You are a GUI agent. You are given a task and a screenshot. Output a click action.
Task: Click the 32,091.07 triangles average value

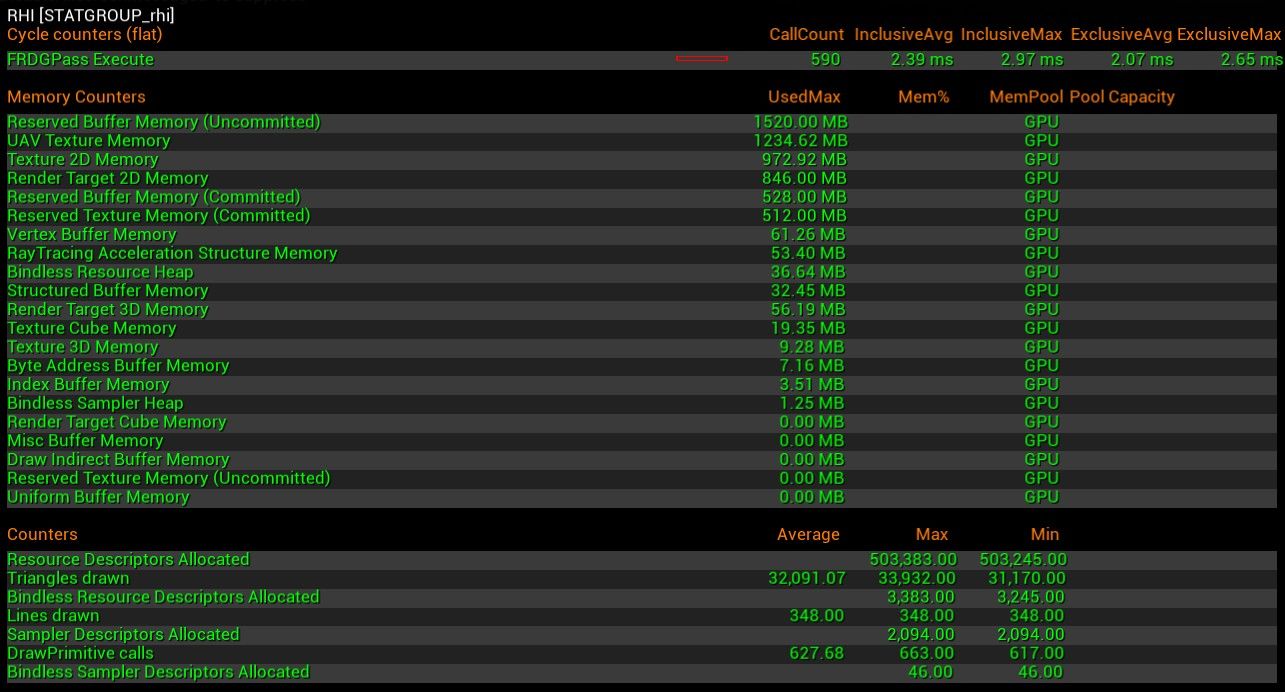click(807, 578)
